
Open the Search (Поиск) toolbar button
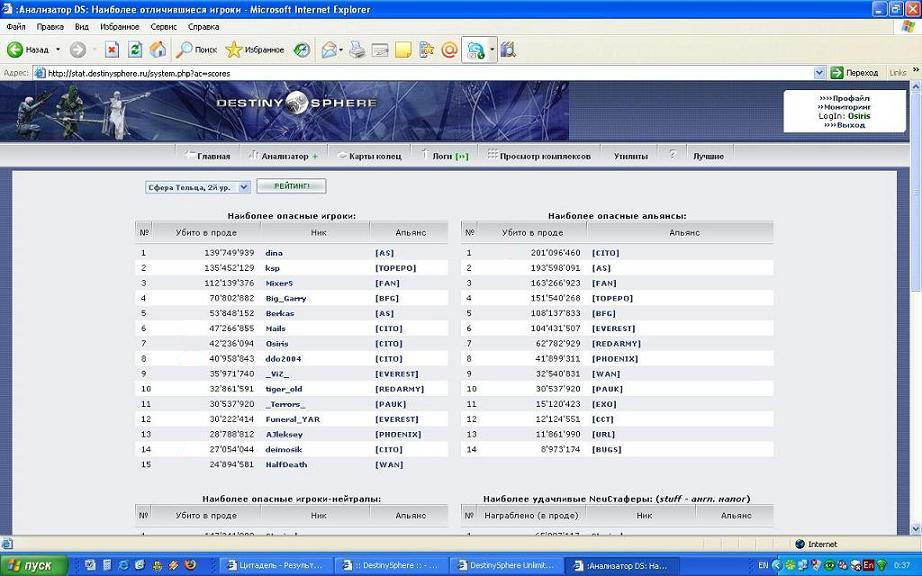tap(197, 49)
